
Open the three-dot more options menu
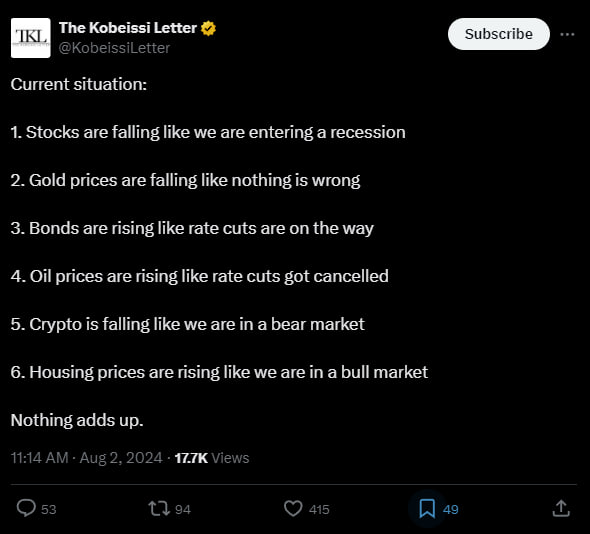click(x=567, y=35)
